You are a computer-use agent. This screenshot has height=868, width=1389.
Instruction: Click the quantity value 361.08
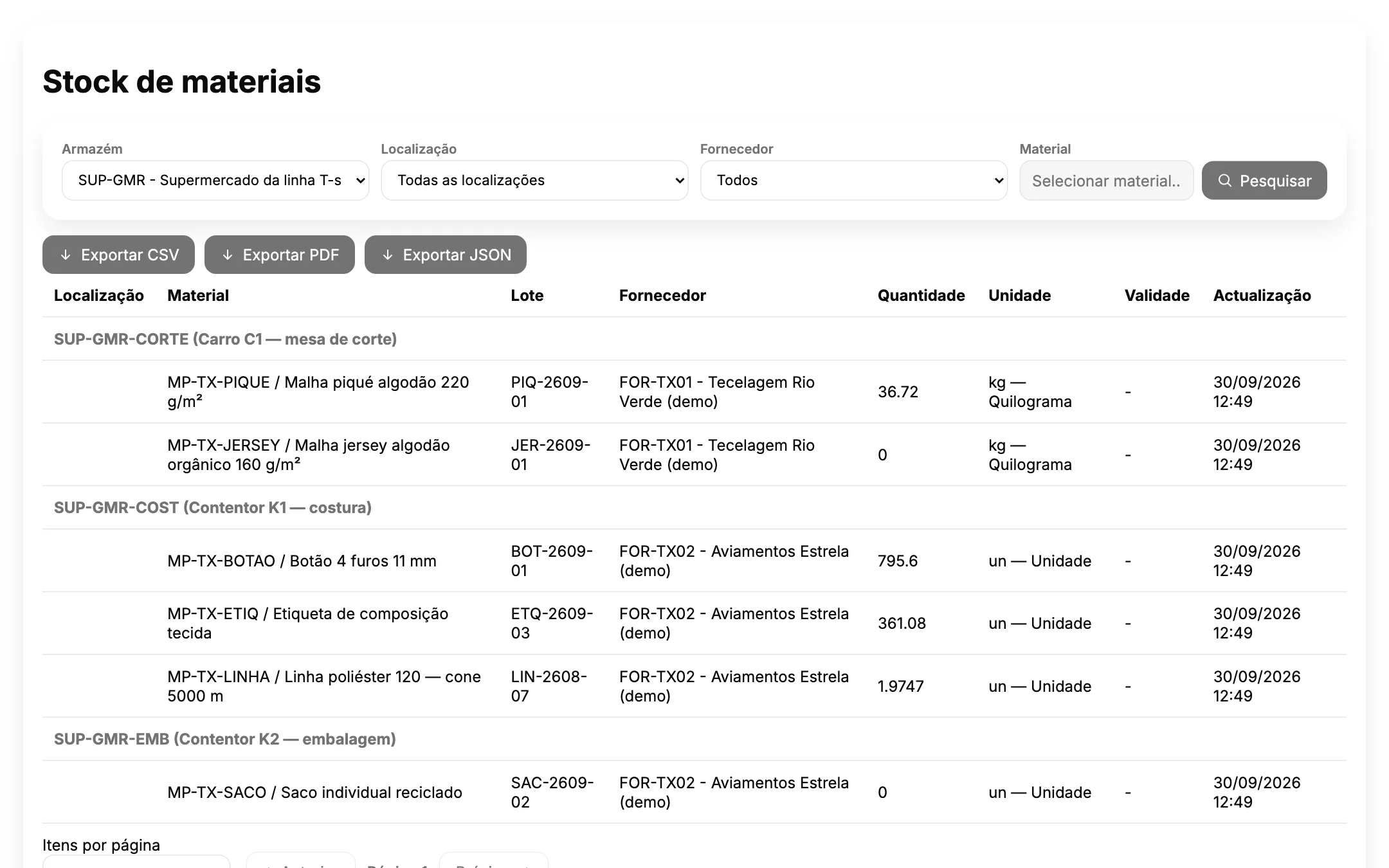coord(902,623)
